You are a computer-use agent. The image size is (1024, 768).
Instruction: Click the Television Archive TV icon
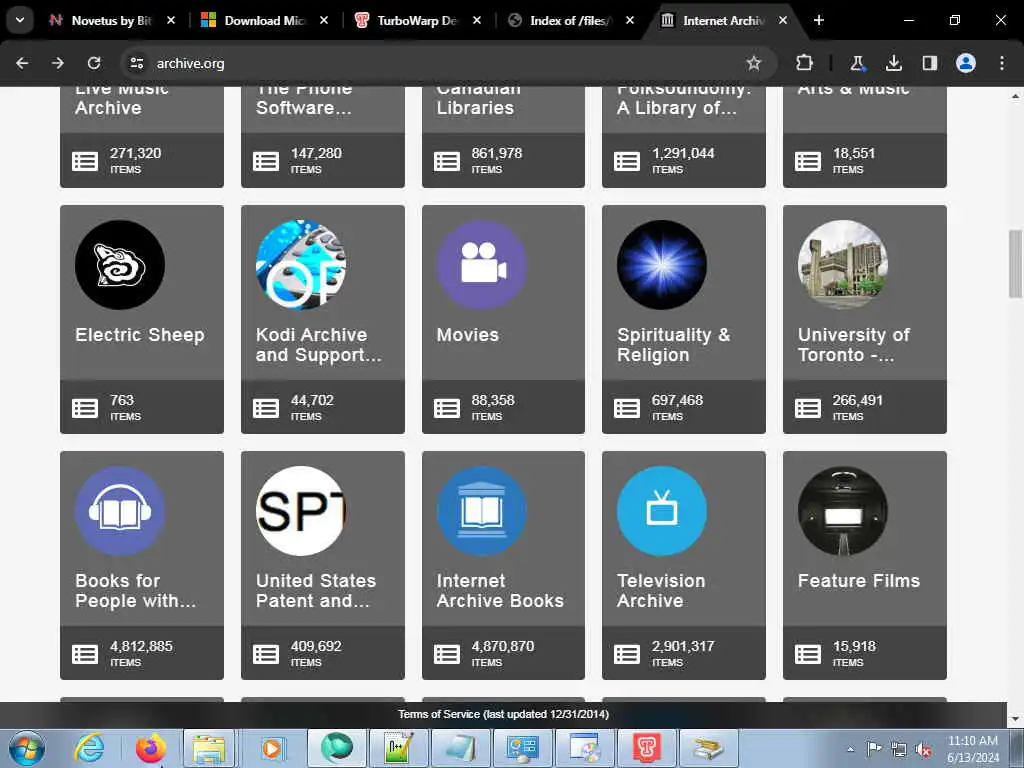[x=662, y=511]
